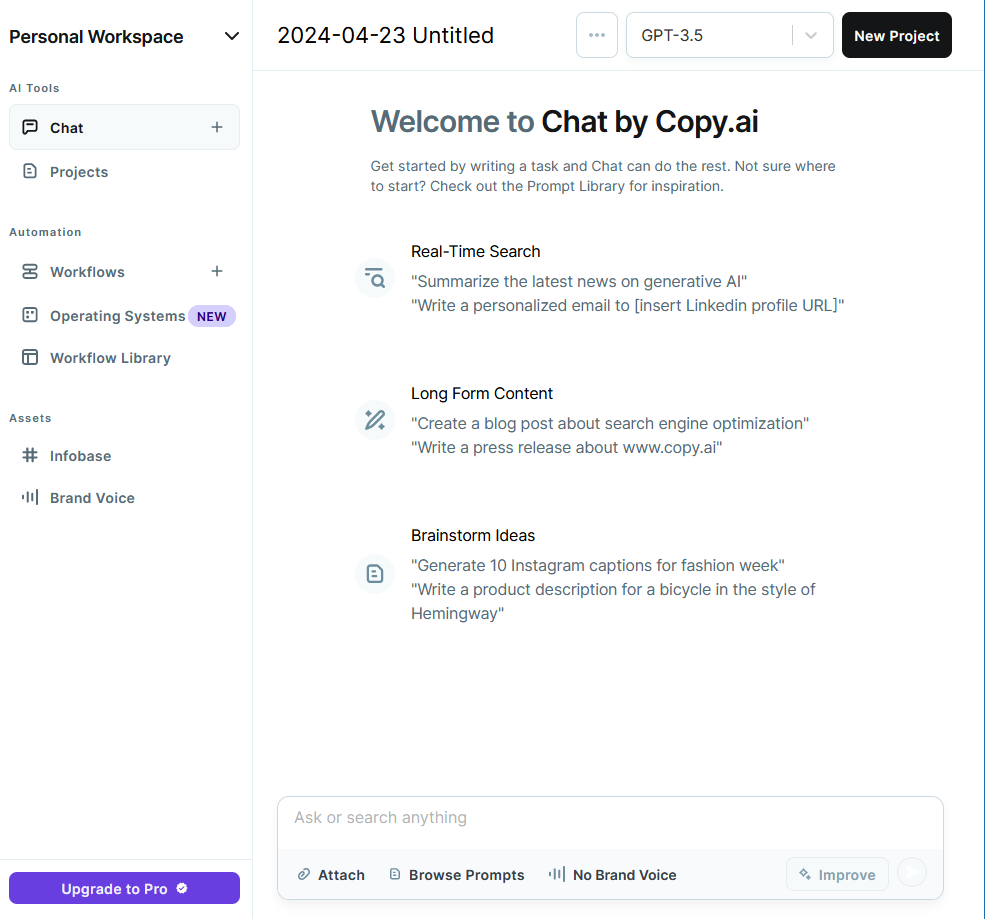The width and height of the screenshot is (985, 919).
Task: Select the Infobase asset icon
Action: click(x=30, y=455)
